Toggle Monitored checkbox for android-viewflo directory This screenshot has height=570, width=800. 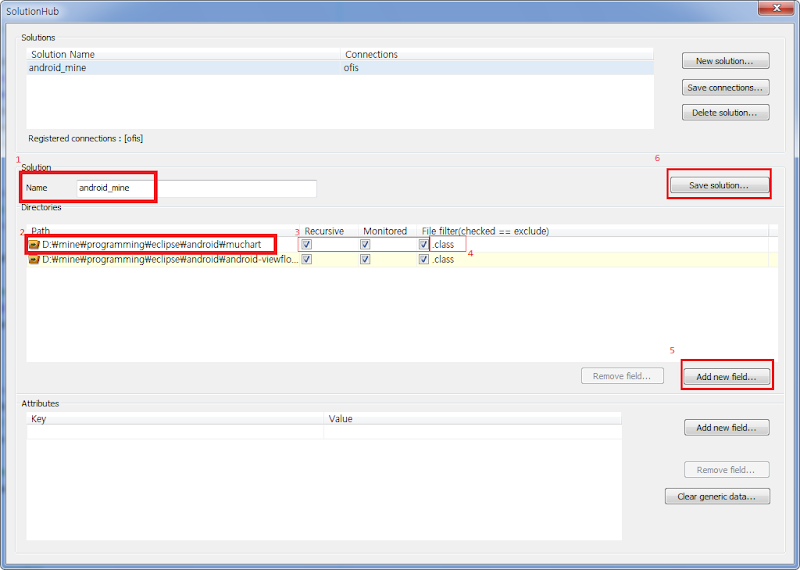point(365,259)
